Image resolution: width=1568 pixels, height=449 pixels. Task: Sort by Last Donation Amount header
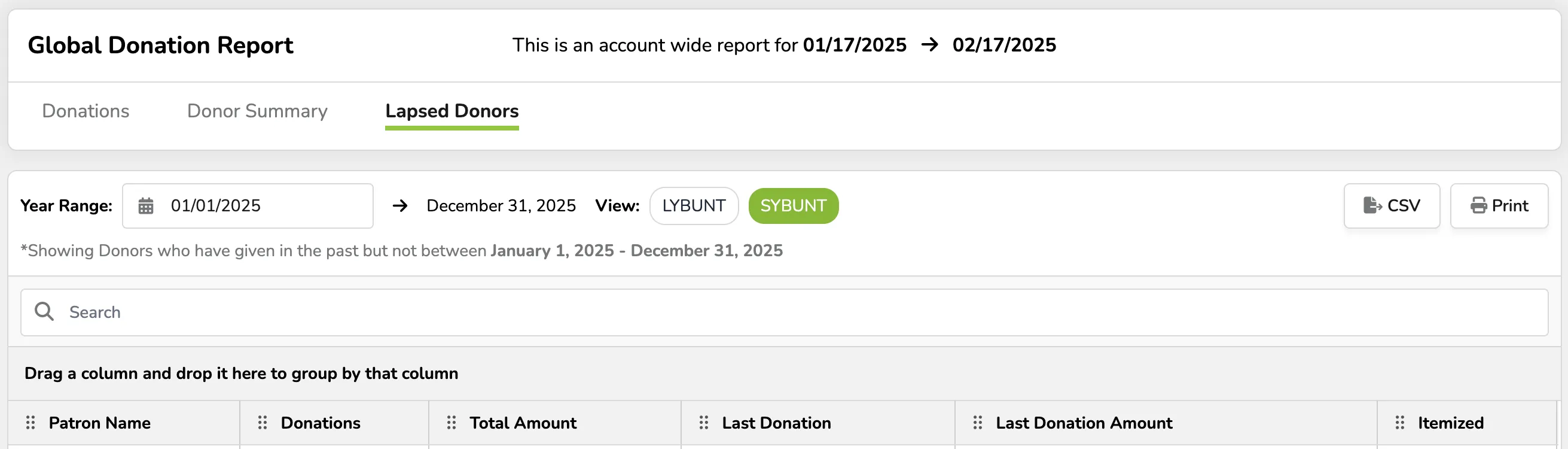(1084, 423)
